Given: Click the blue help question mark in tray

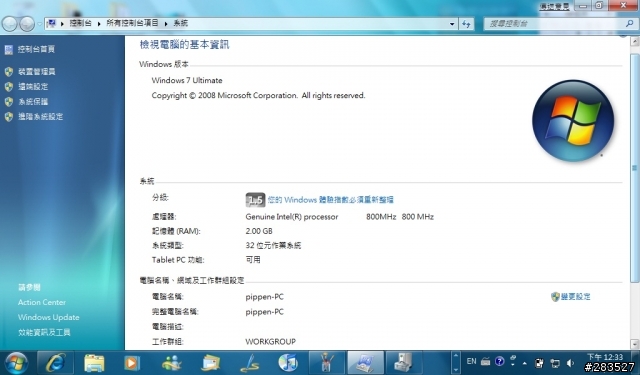Looking at the screenshot, I should click(500, 361).
